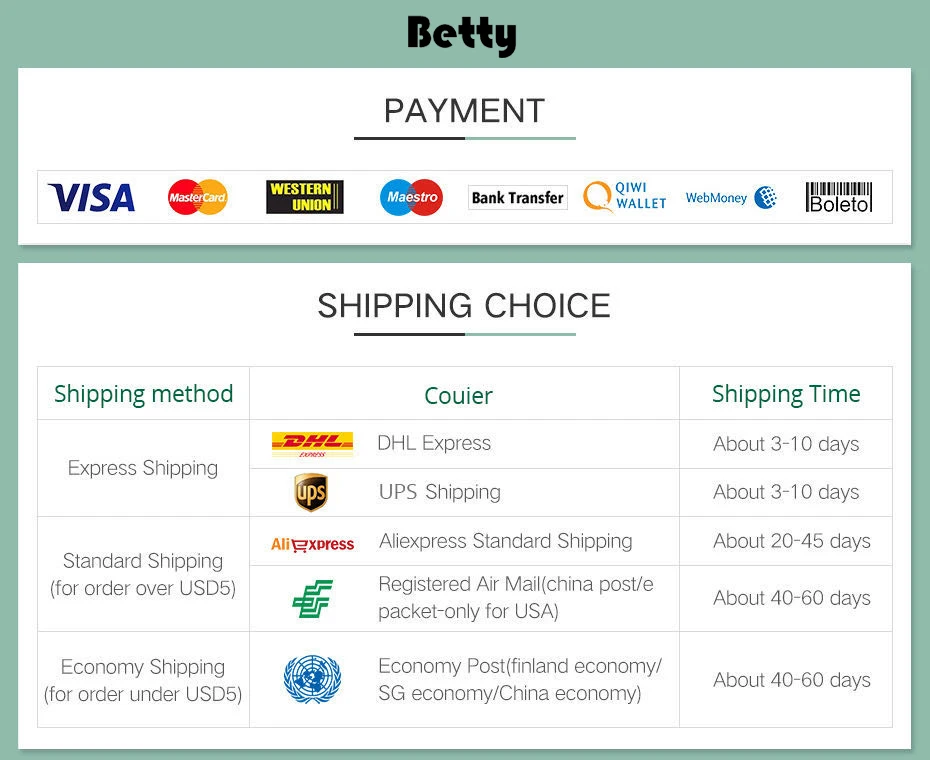930x760 pixels.
Task: Click the WebMoney logo
Action: click(731, 198)
